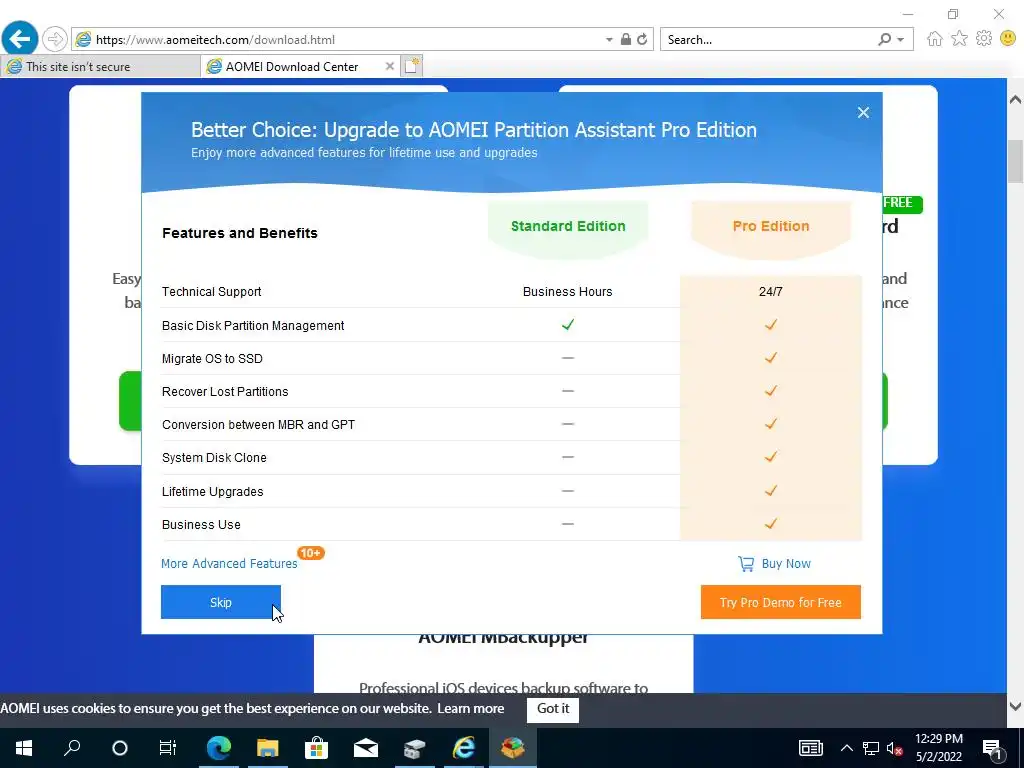Open the gray server tool taskbar icon
The image size is (1024, 768).
[x=415, y=748]
